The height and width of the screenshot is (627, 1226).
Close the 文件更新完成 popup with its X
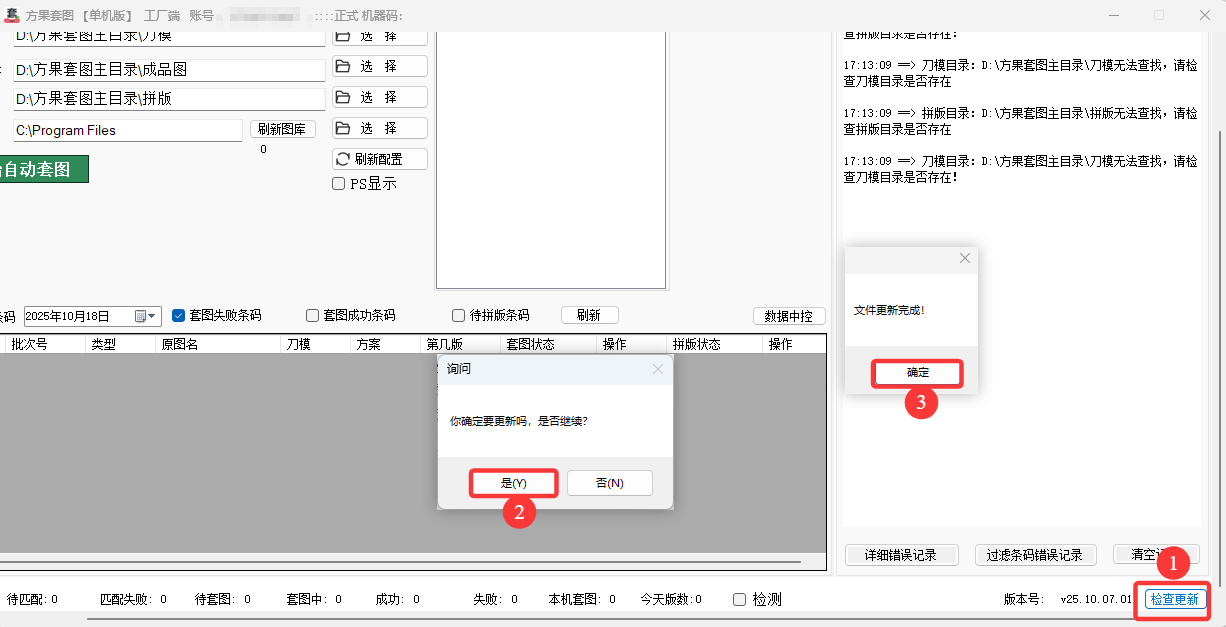[964, 258]
